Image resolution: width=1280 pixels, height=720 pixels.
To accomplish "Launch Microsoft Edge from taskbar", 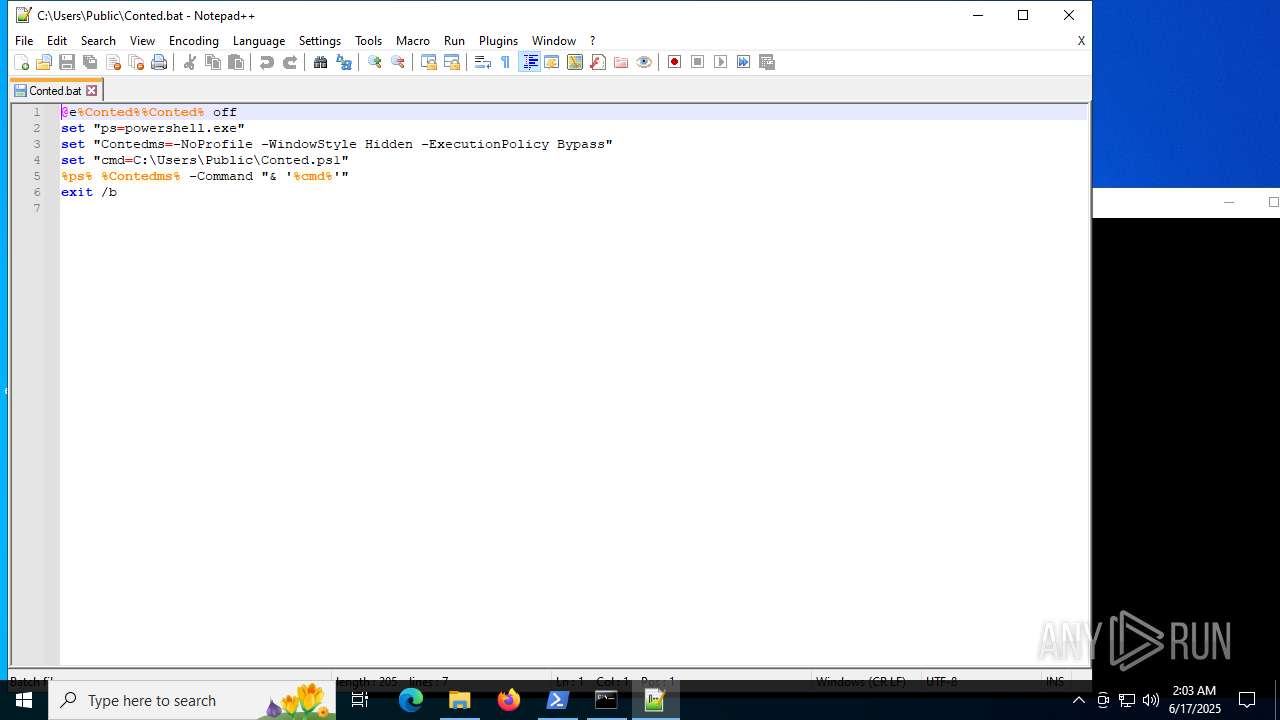I will click(411, 700).
